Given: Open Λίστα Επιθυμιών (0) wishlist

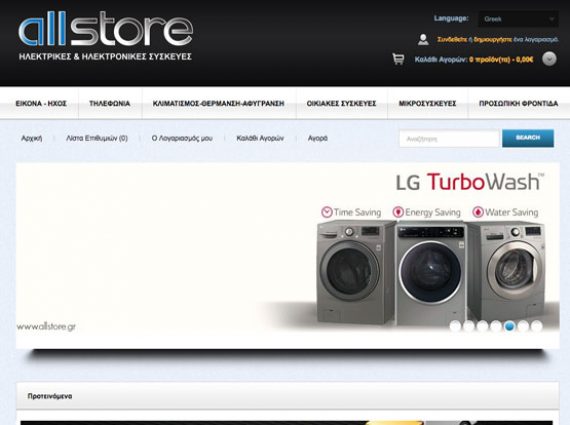Looking at the screenshot, I should pyautogui.click(x=97, y=138).
